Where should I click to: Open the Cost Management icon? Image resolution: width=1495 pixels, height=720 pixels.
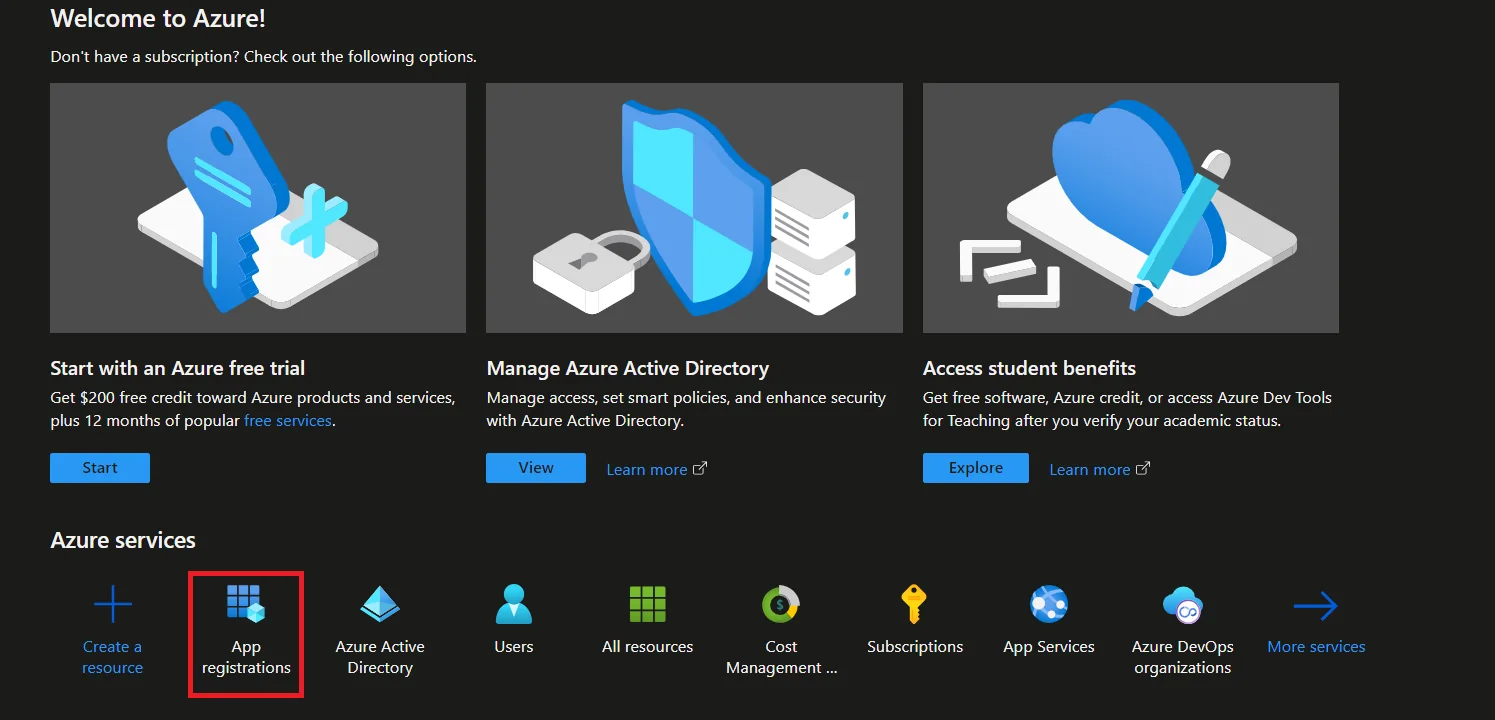tap(781, 605)
